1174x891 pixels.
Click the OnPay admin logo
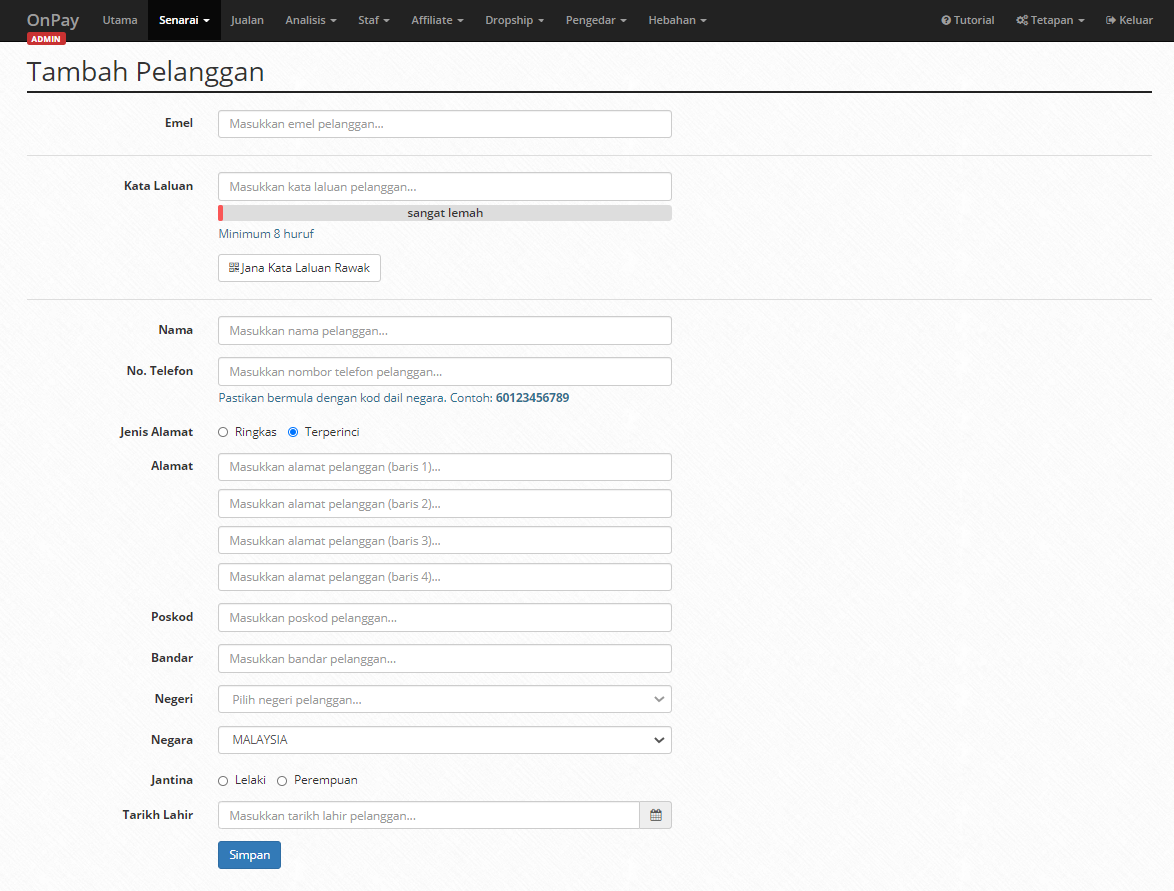tap(52, 26)
